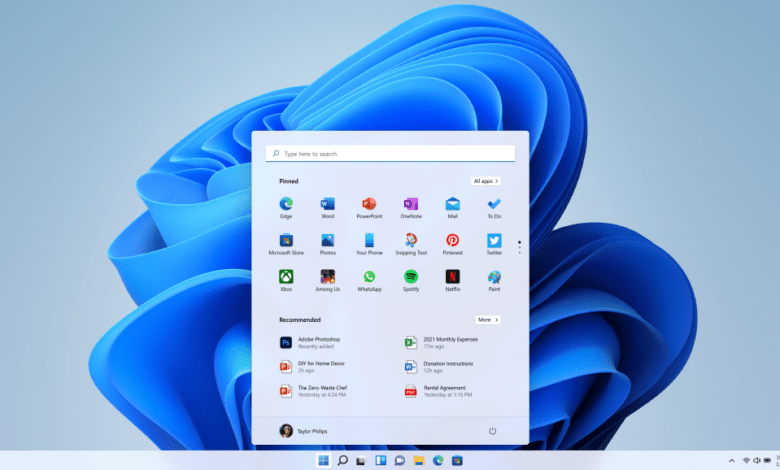Click the volume icon in system tray

click(757, 461)
